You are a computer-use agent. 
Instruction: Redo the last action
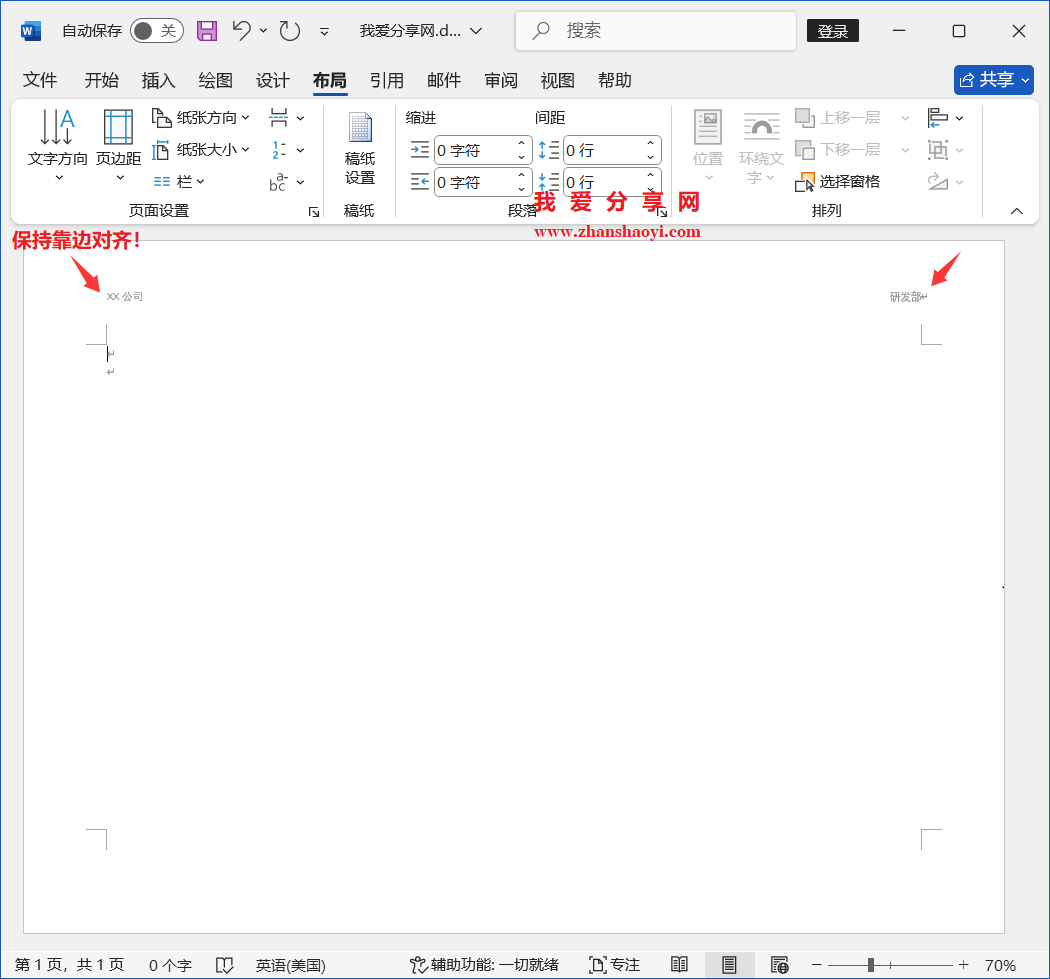289,31
